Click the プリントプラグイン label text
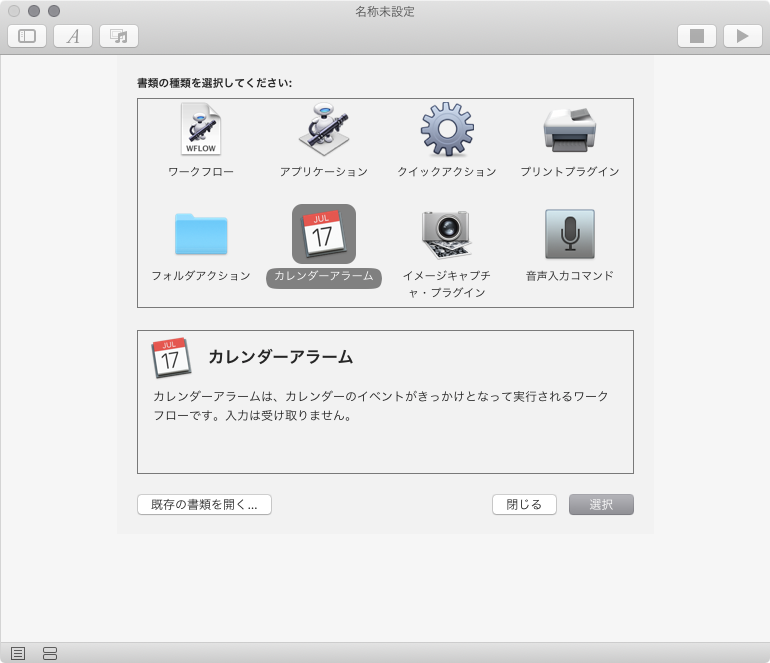The height and width of the screenshot is (663, 770). [570, 172]
